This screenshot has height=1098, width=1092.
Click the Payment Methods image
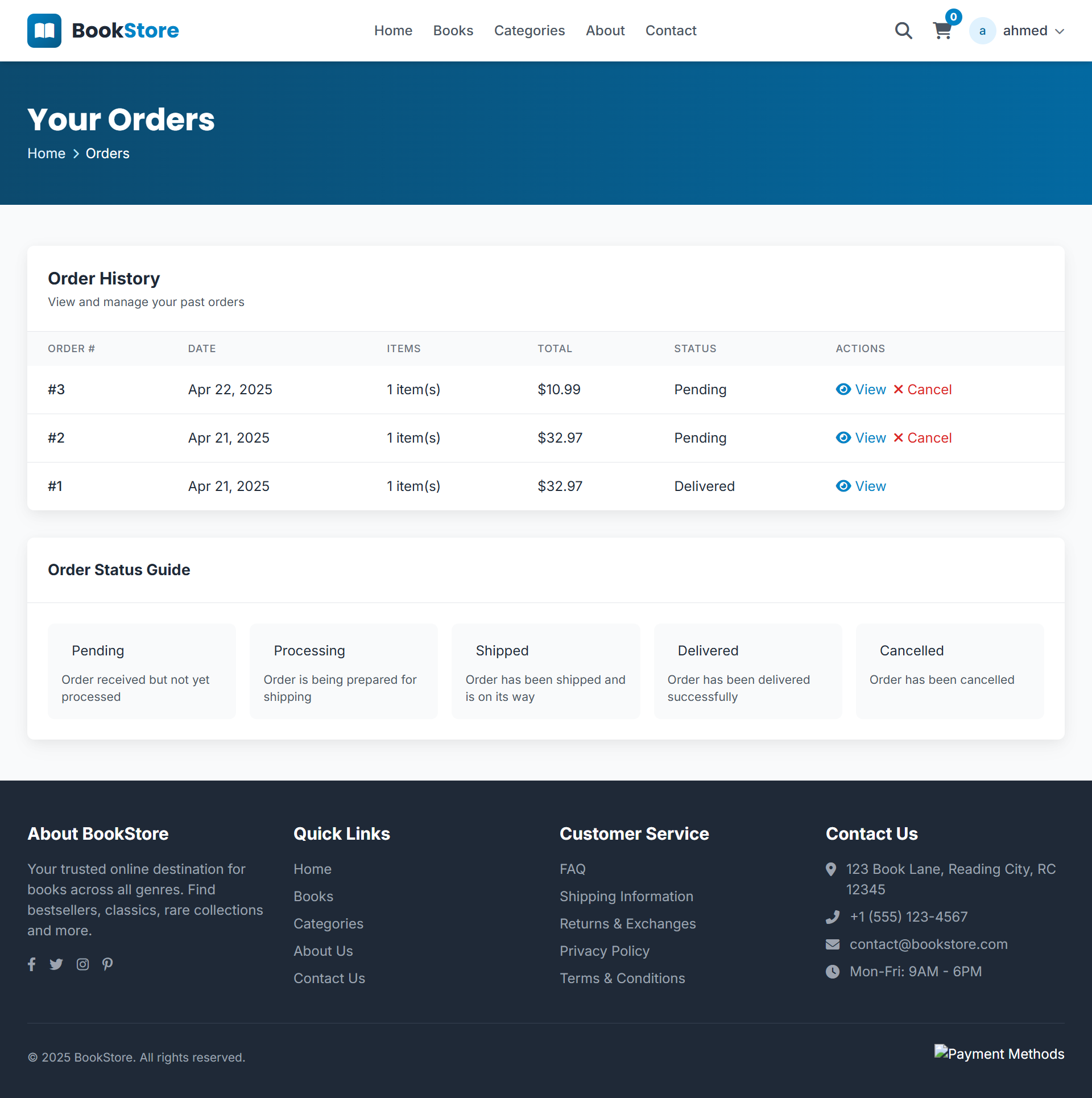(999, 1054)
